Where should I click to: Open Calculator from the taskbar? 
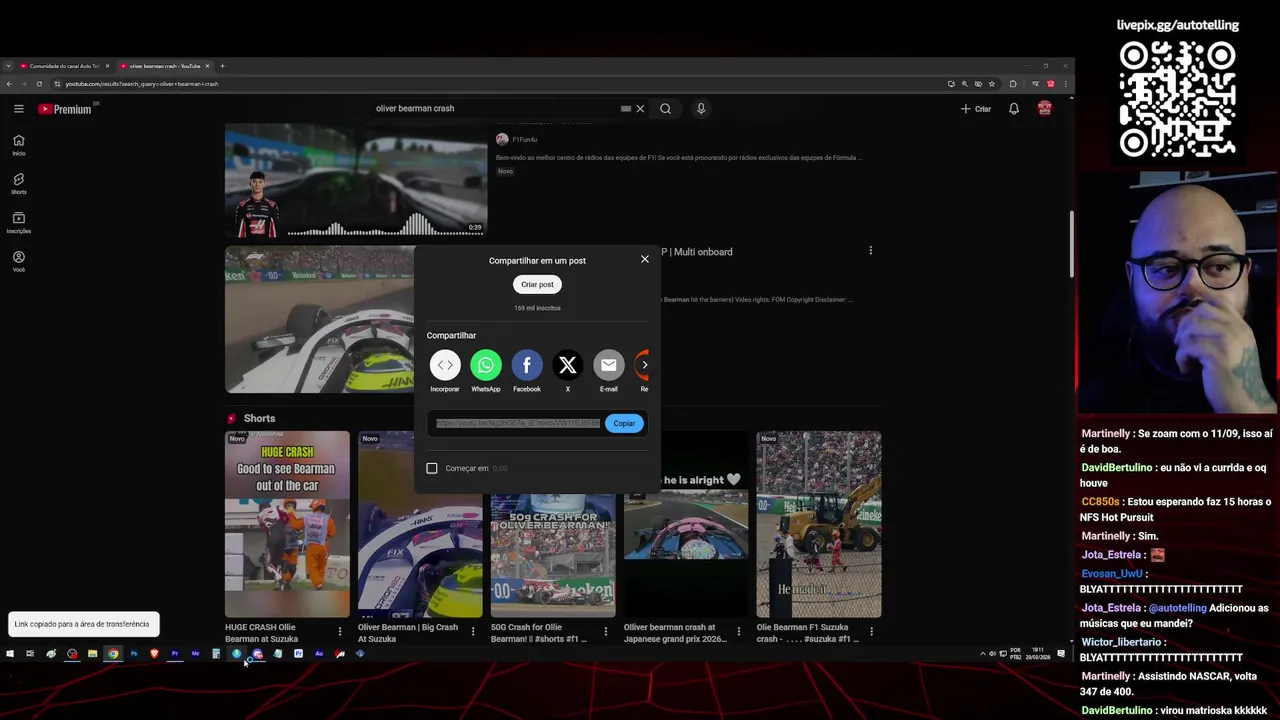pos(216,654)
